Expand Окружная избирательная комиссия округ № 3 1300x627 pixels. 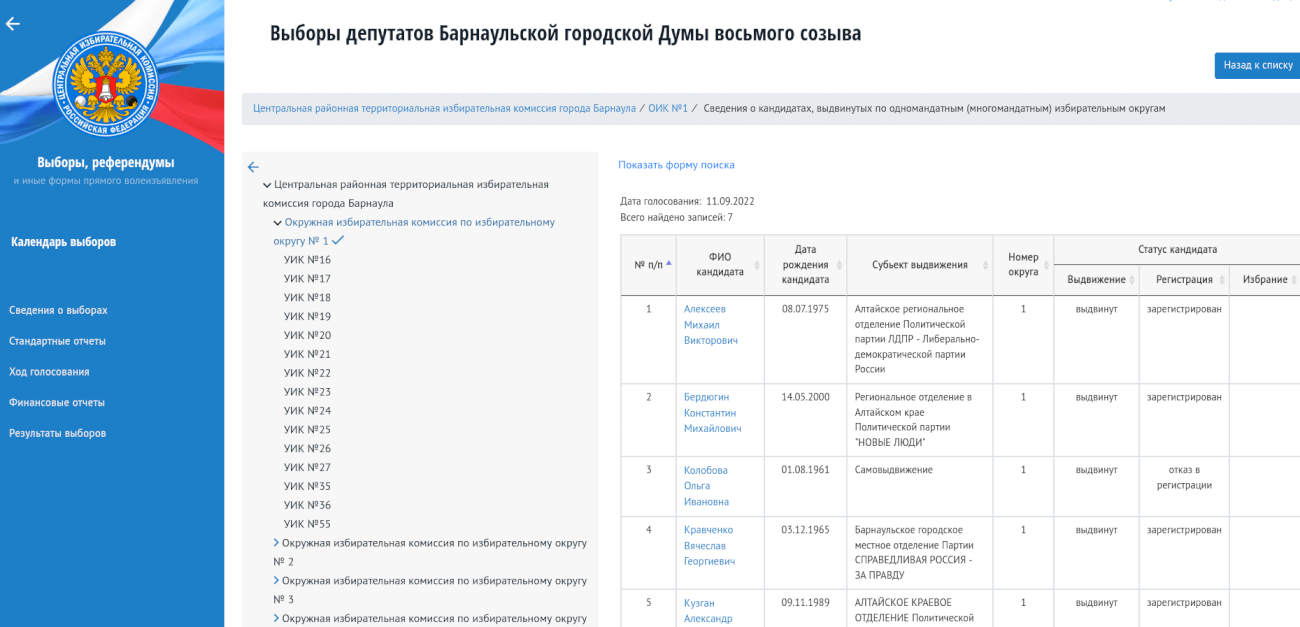[x=277, y=581]
